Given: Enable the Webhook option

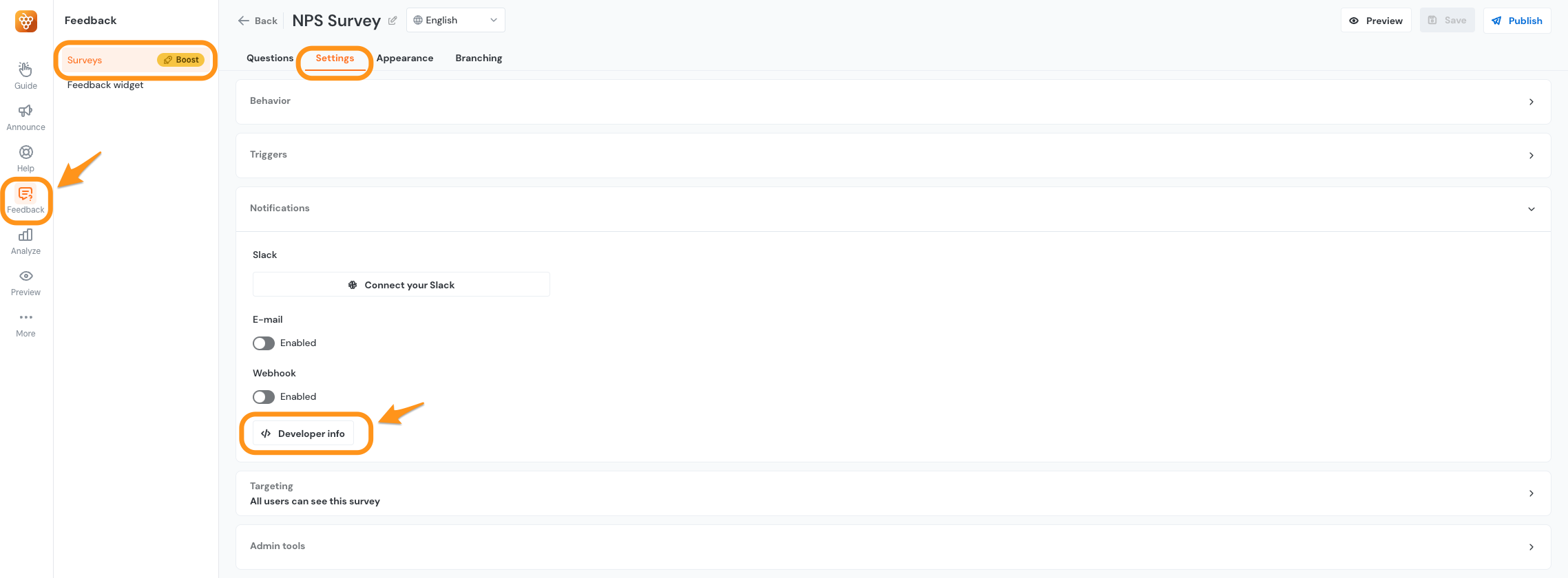Looking at the screenshot, I should point(263,396).
